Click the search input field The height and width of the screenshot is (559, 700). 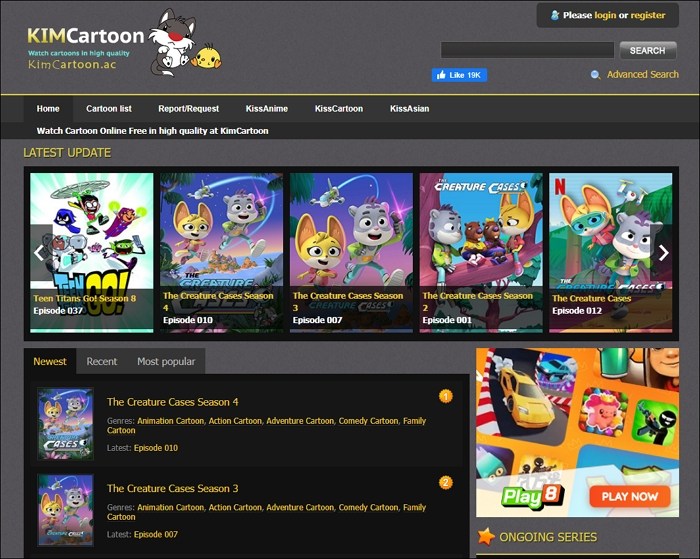527,50
